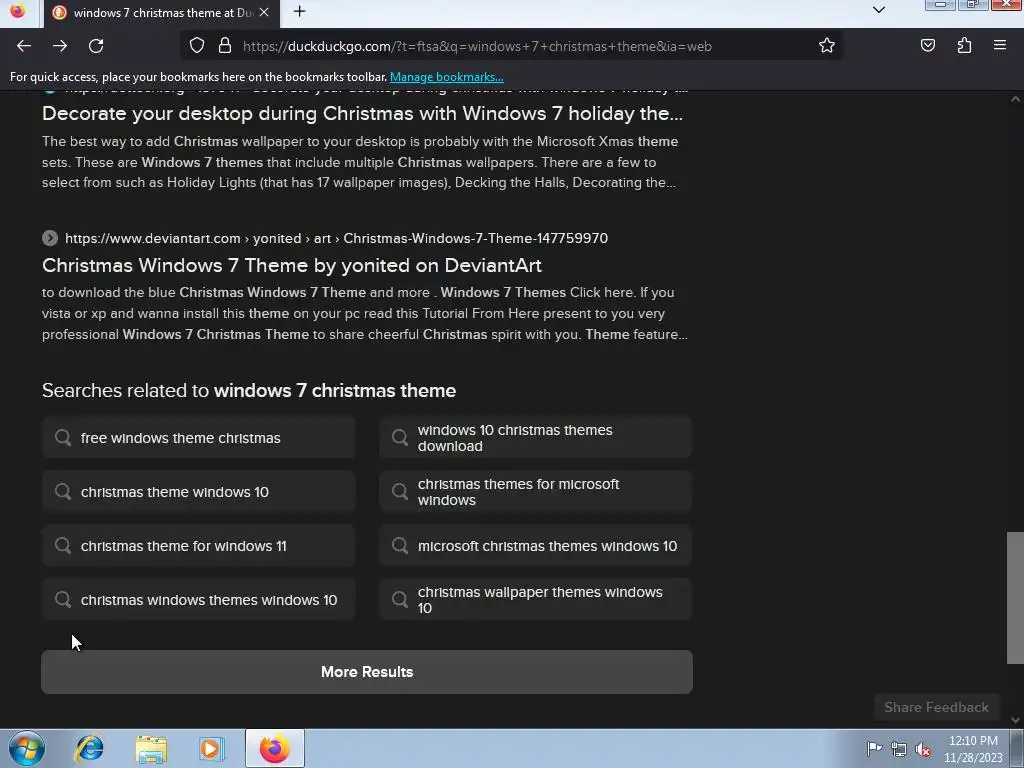Open Windows Explorer folder from taskbar
The width and height of the screenshot is (1024, 768).
(x=151, y=749)
